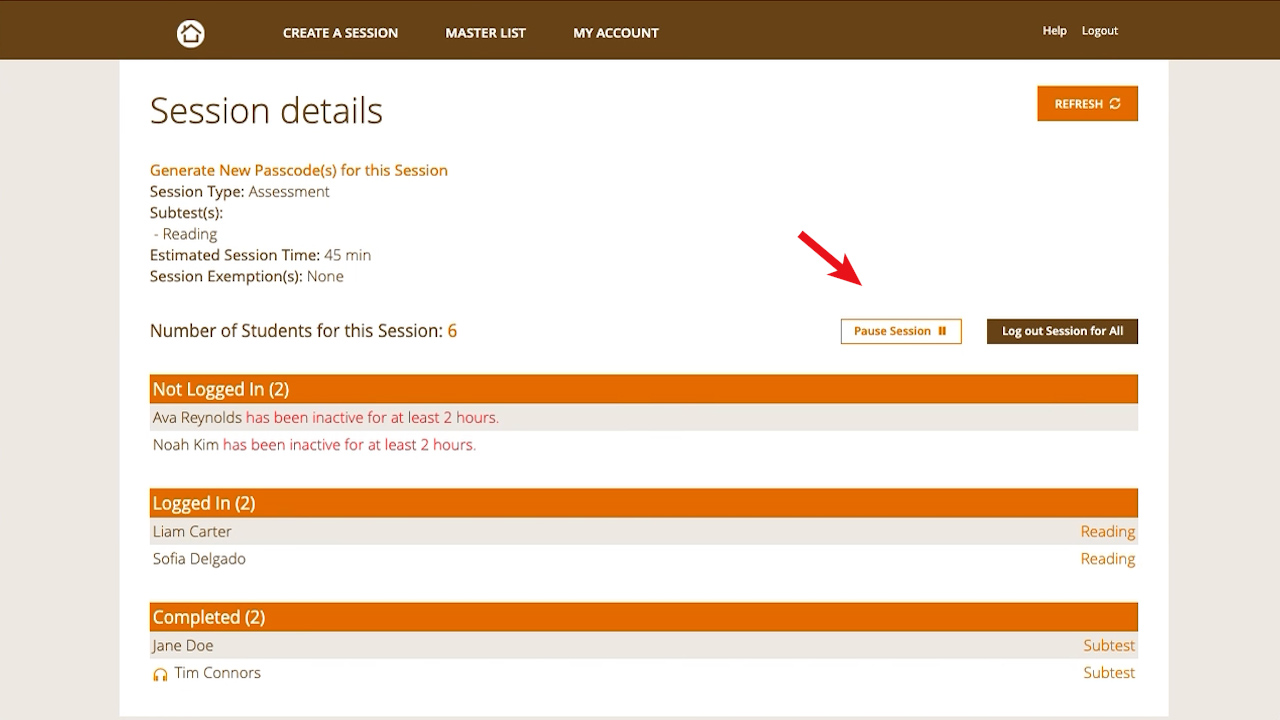This screenshot has width=1280, height=720.
Task: Open Liam Carter's Reading link
Action: point(1107,532)
